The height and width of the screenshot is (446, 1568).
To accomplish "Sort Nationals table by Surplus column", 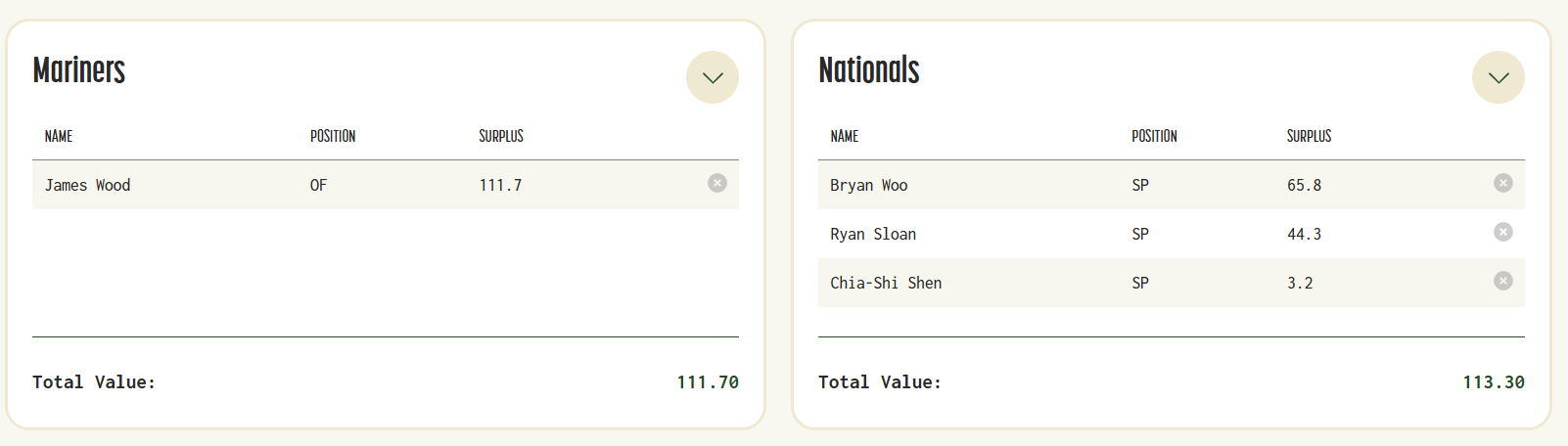I will pos(1309,136).
